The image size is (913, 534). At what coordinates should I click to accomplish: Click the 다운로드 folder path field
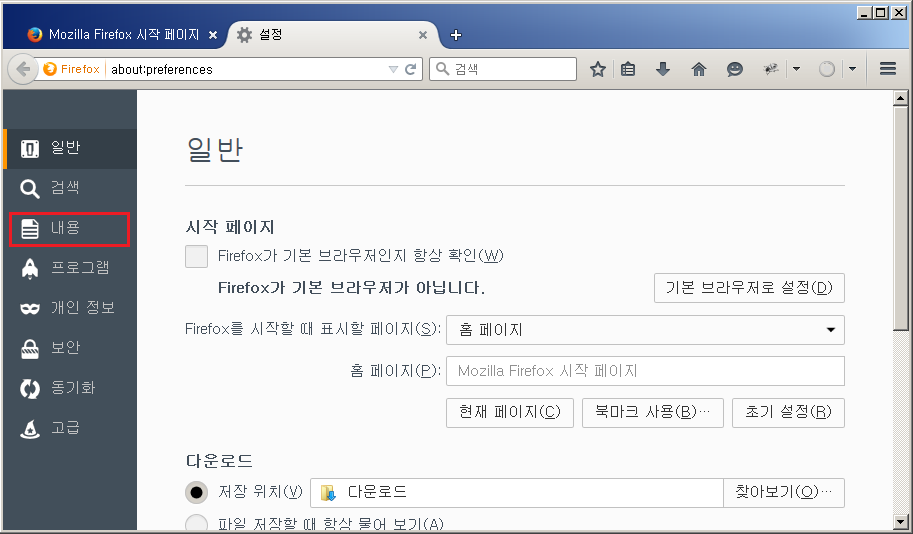(516, 493)
